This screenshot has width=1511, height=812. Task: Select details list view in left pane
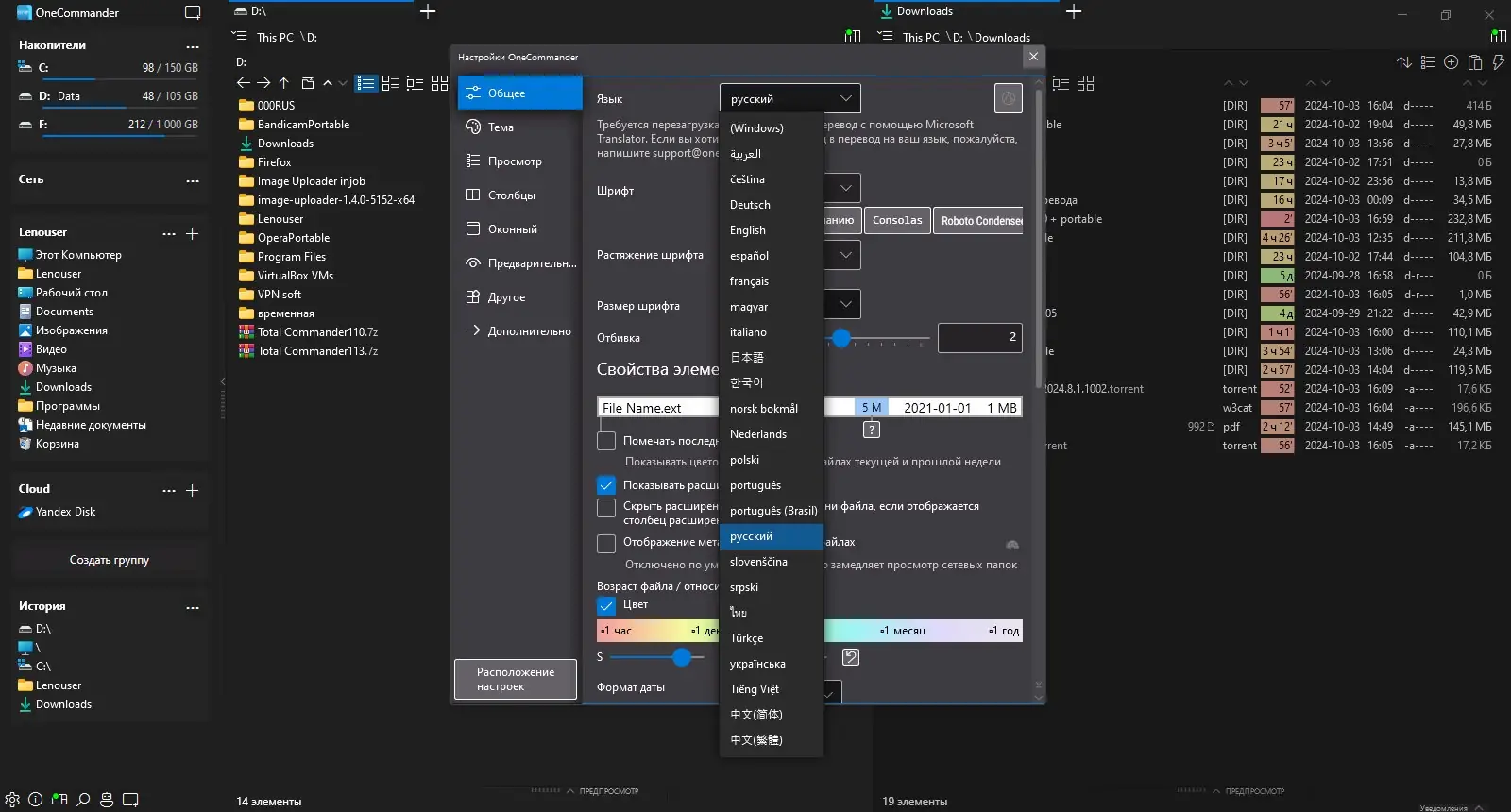tap(365, 83)
